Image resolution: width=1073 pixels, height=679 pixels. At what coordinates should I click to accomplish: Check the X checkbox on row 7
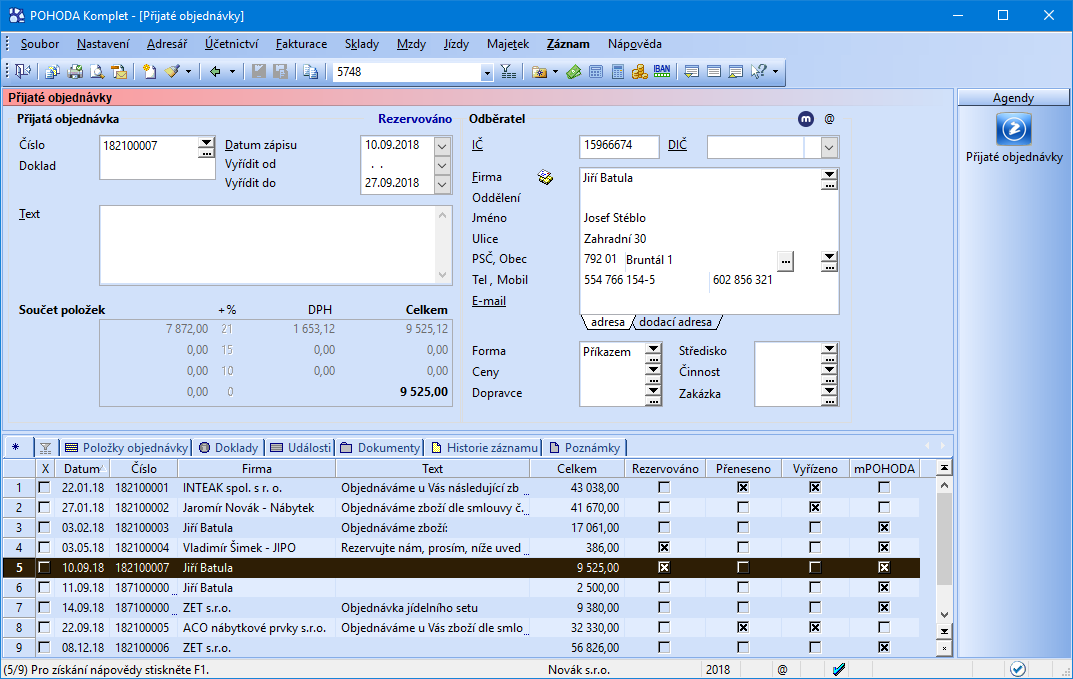point(44,608)
